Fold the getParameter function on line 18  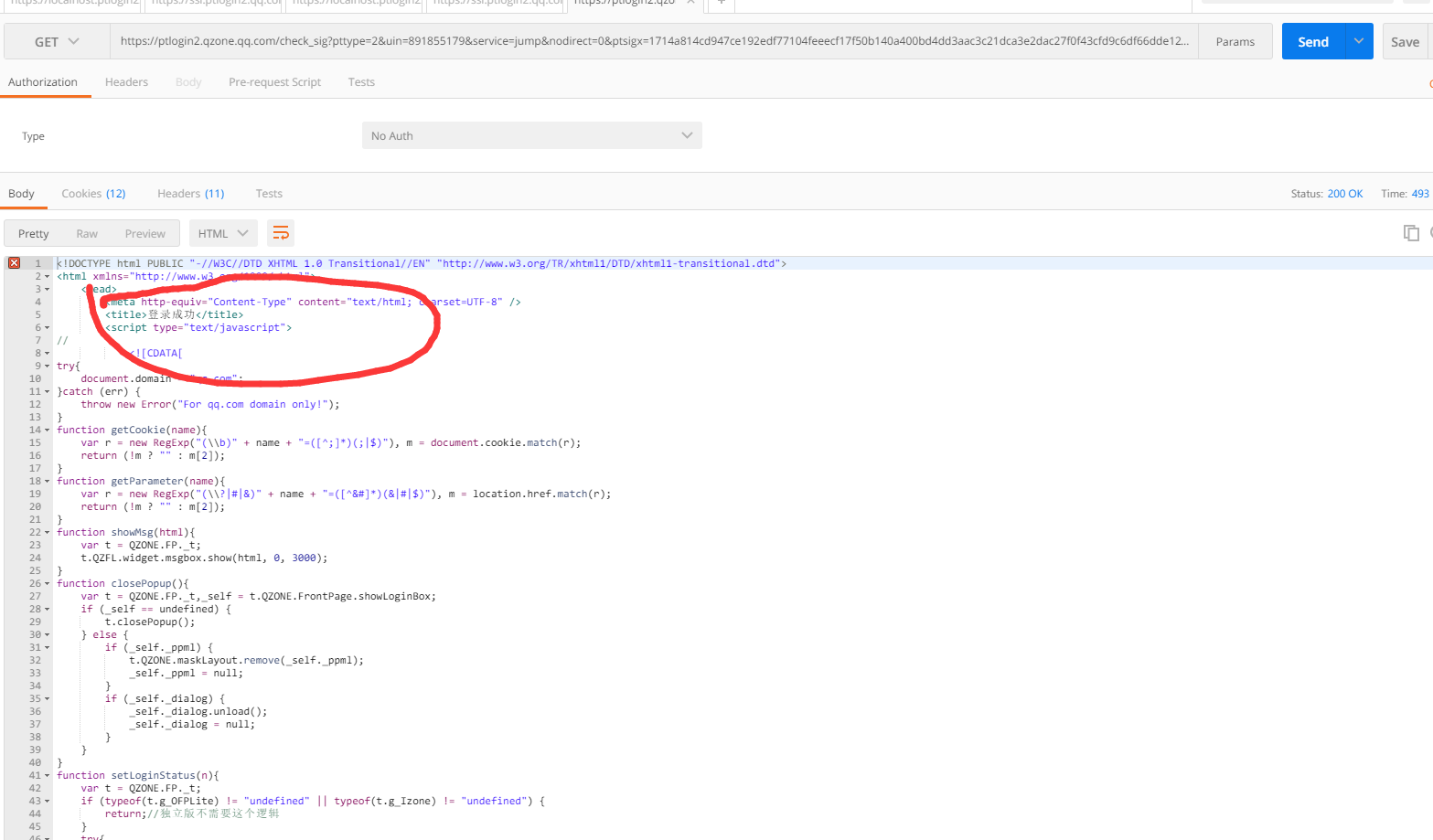coord(48,481)
